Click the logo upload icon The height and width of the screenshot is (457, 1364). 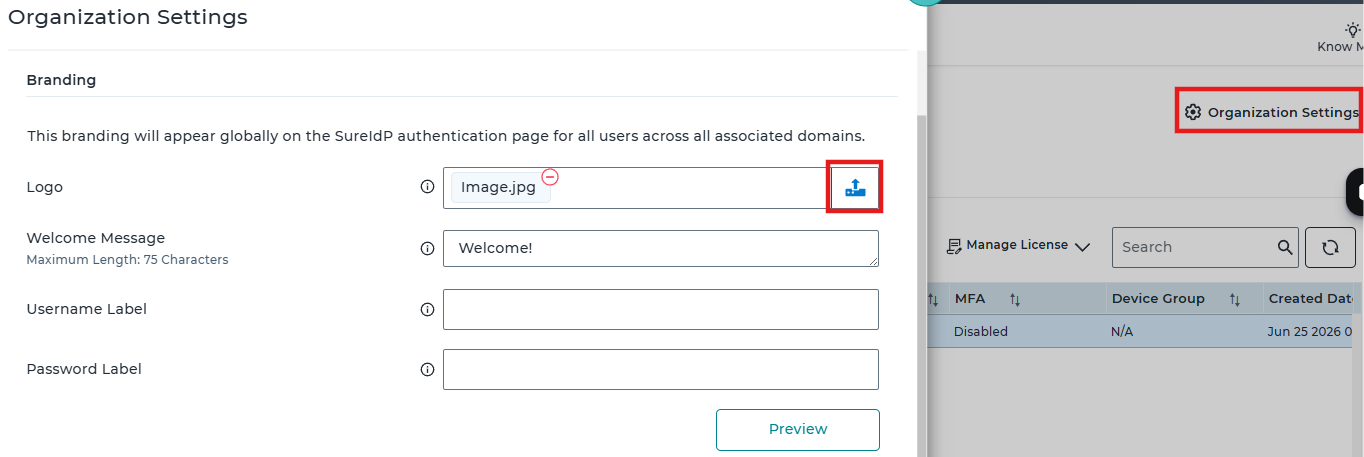(x=855, y=187)
